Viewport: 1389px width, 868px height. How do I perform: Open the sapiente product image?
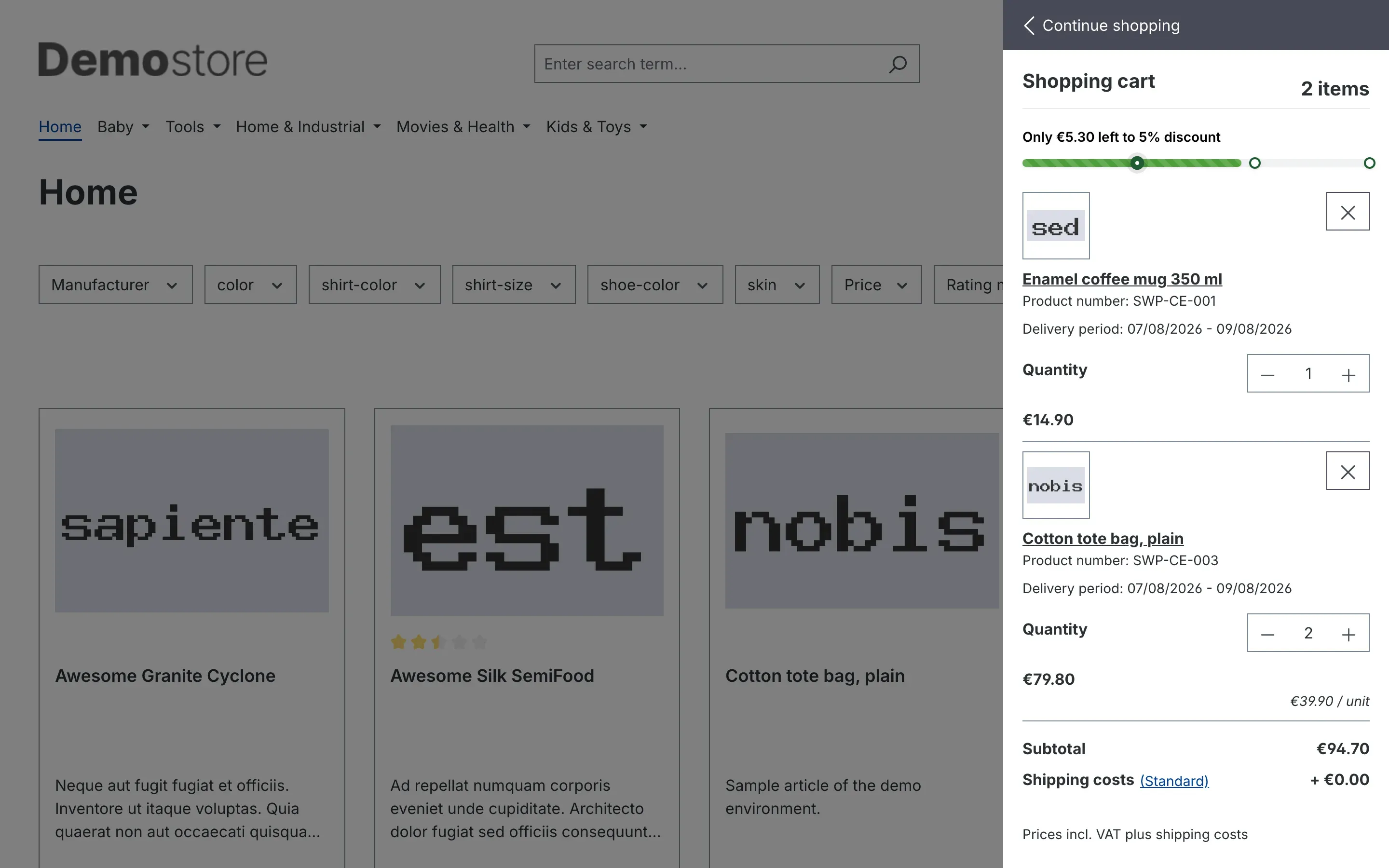[191, 521]
